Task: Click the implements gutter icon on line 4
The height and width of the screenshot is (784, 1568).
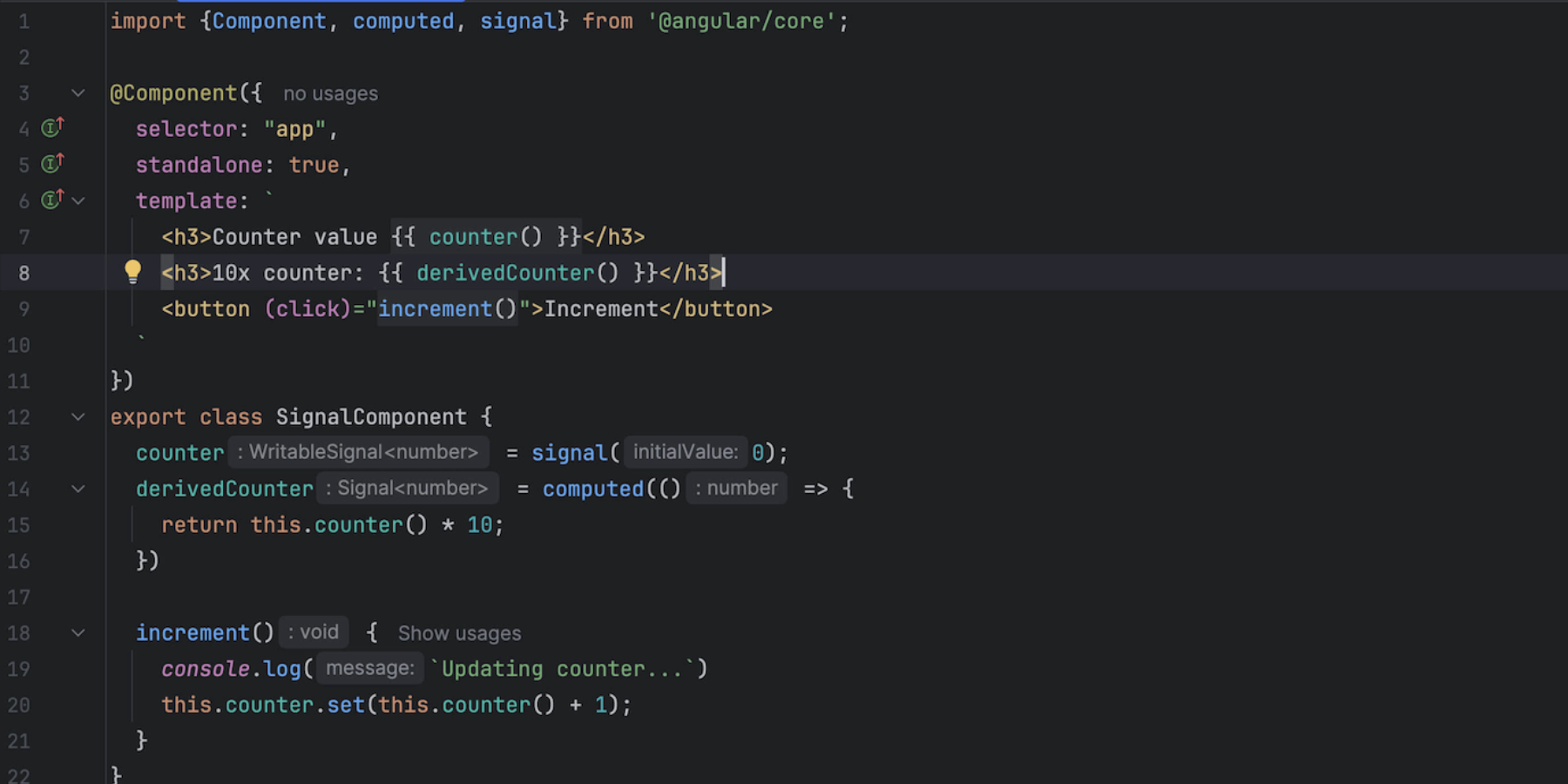Action: [x=53, y=128]
